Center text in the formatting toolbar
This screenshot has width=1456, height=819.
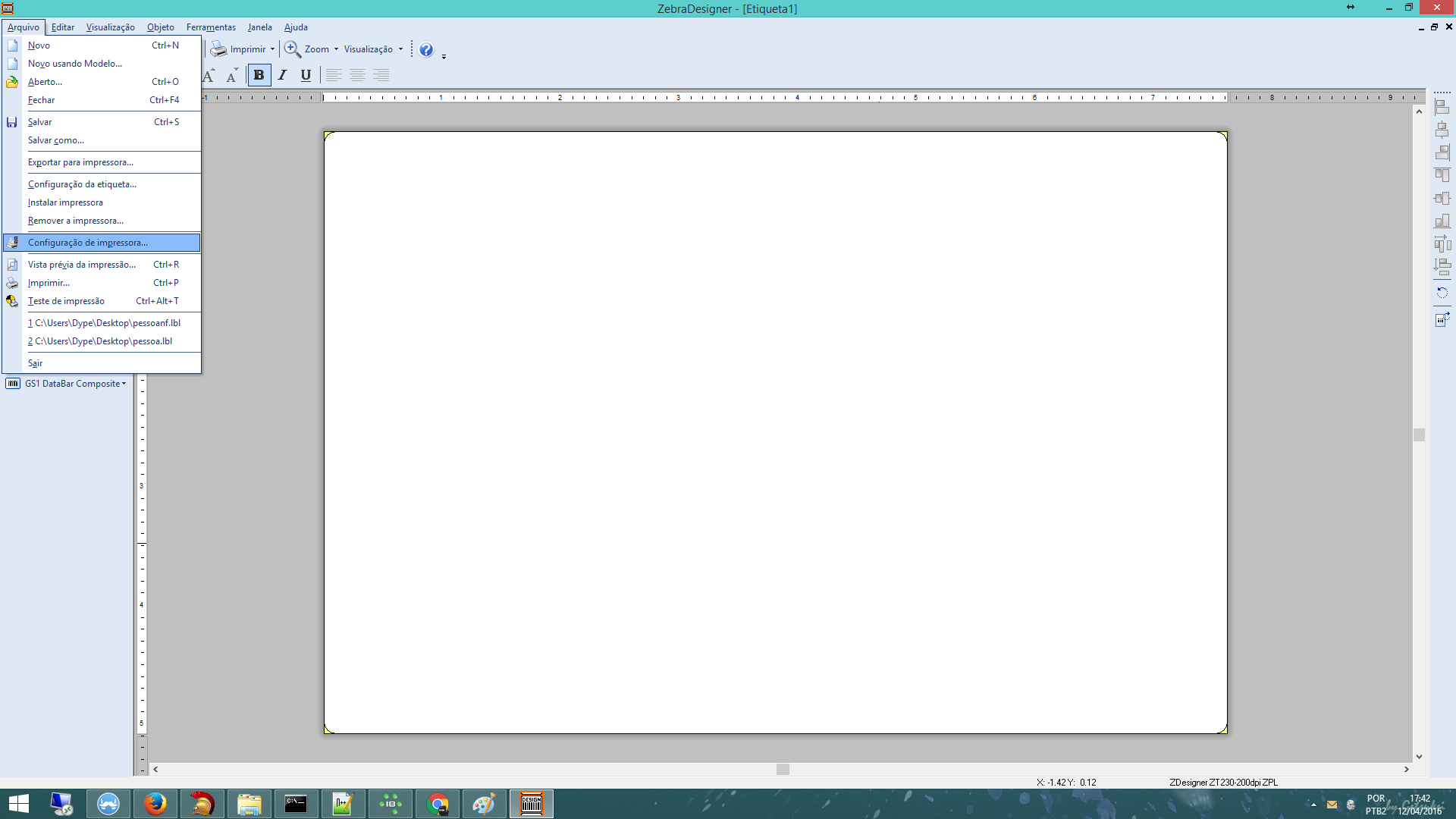[x=357, y=75]
